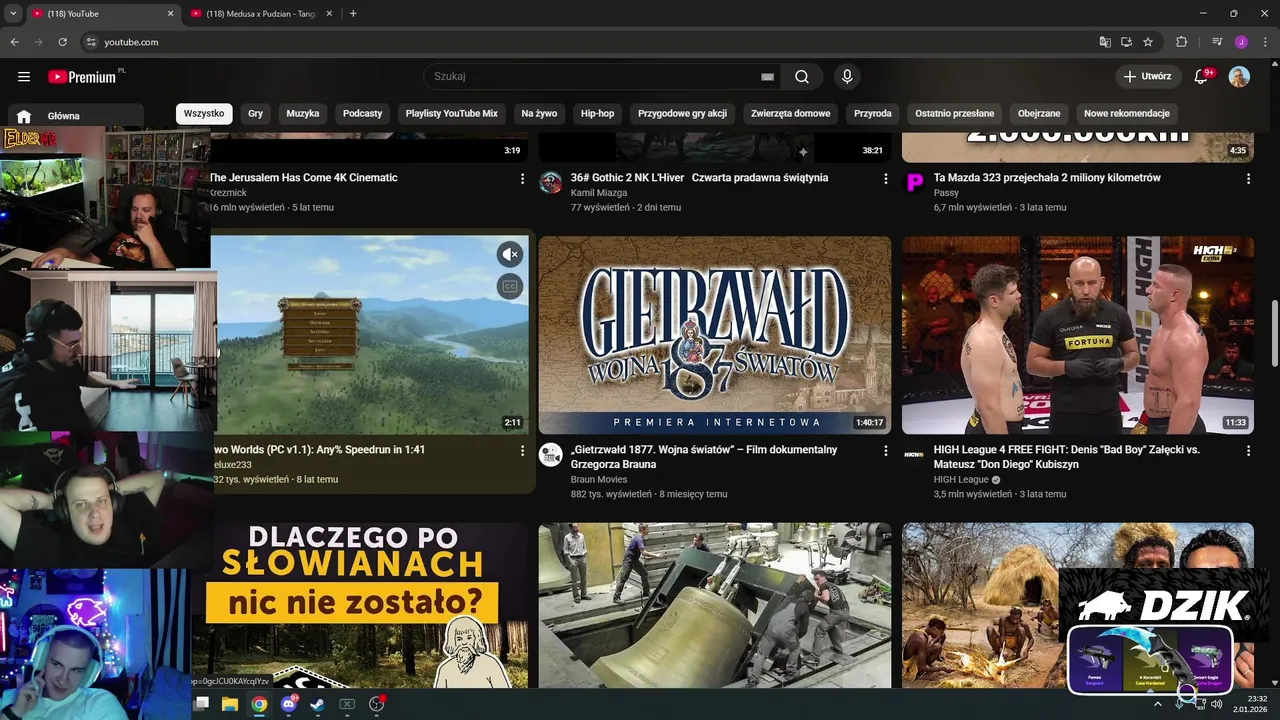Open the Chrome profile J avatar
The width and height of the screenshot is (1280, 720).
pyautogui.click(x=1241, y=42)
